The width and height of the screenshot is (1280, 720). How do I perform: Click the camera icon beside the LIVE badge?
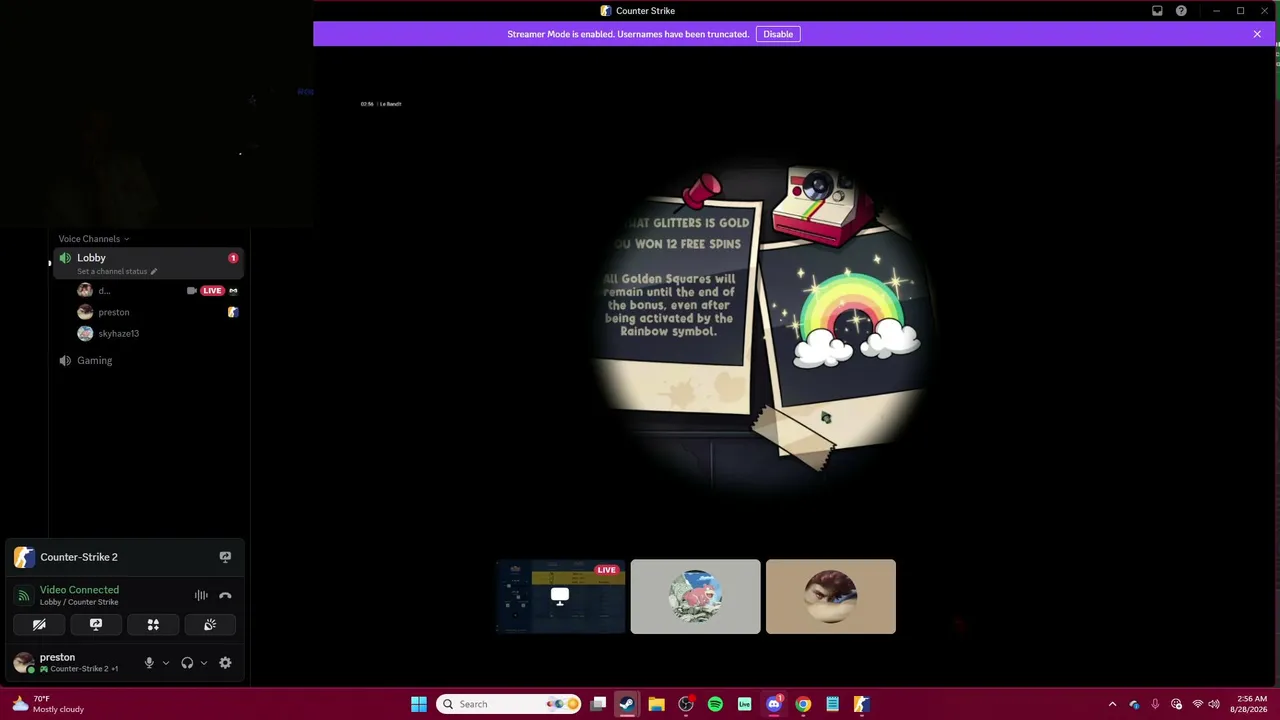tap(191, 291)
